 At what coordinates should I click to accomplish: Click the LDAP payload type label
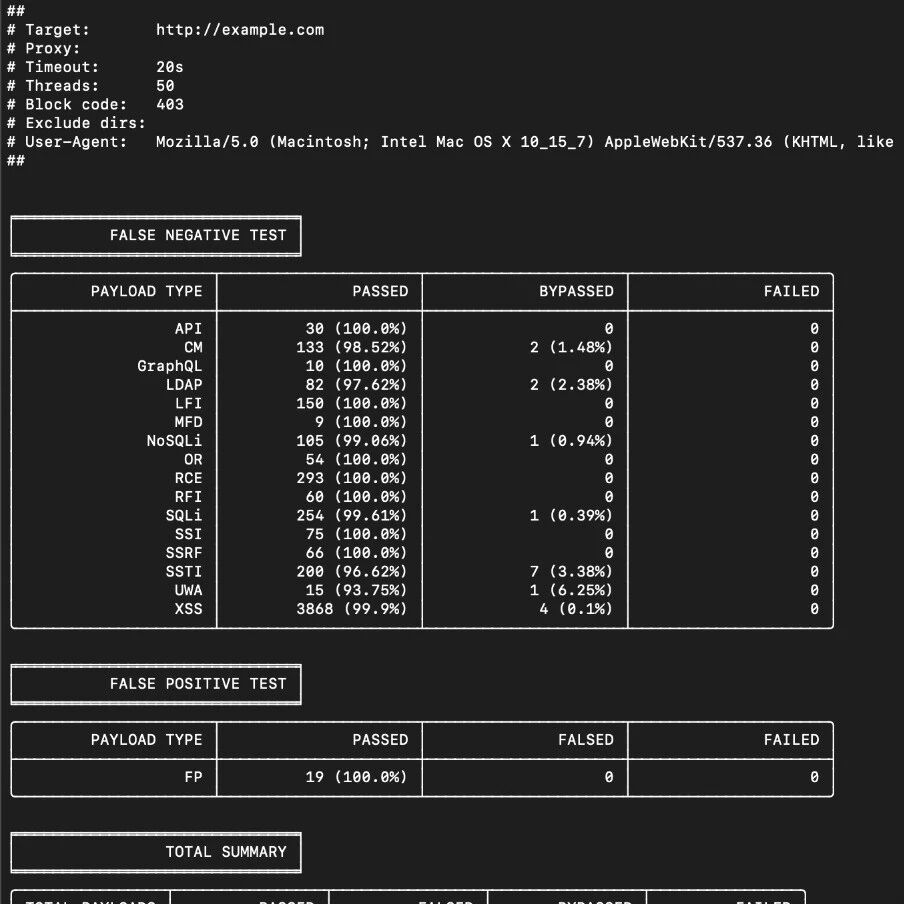(x=184, y=385)
